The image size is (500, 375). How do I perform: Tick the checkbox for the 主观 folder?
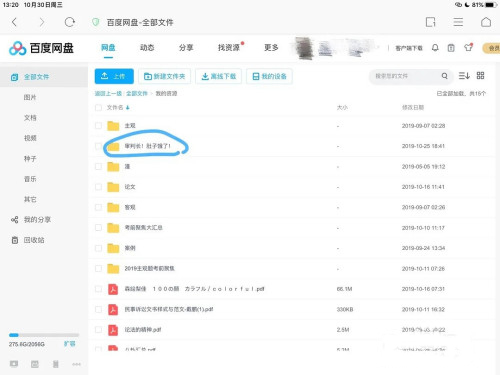(98, 126)
